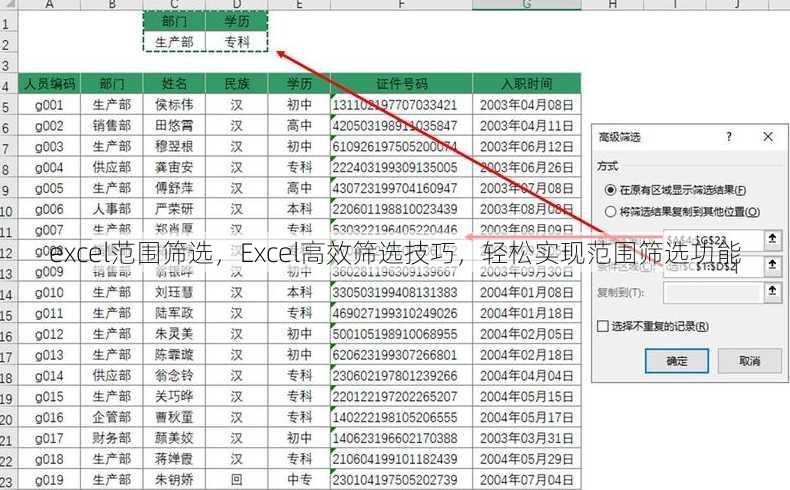Select cell g003
The height and width of the screenshot is (490, 790).
[x=49, y=147]
